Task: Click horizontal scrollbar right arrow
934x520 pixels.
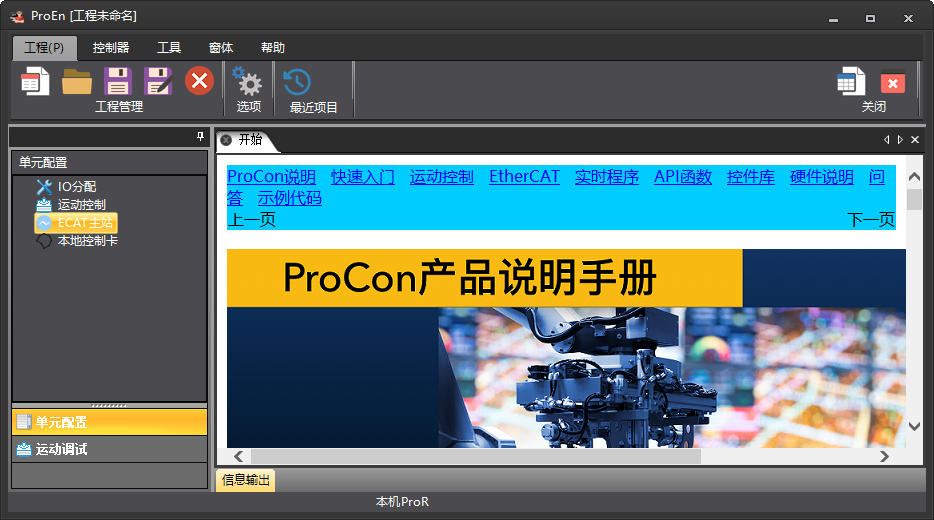Action: point(884,456)
